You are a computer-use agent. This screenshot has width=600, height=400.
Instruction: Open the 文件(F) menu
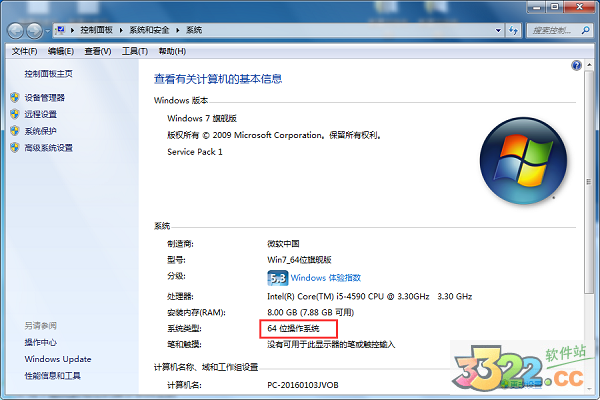24,51
